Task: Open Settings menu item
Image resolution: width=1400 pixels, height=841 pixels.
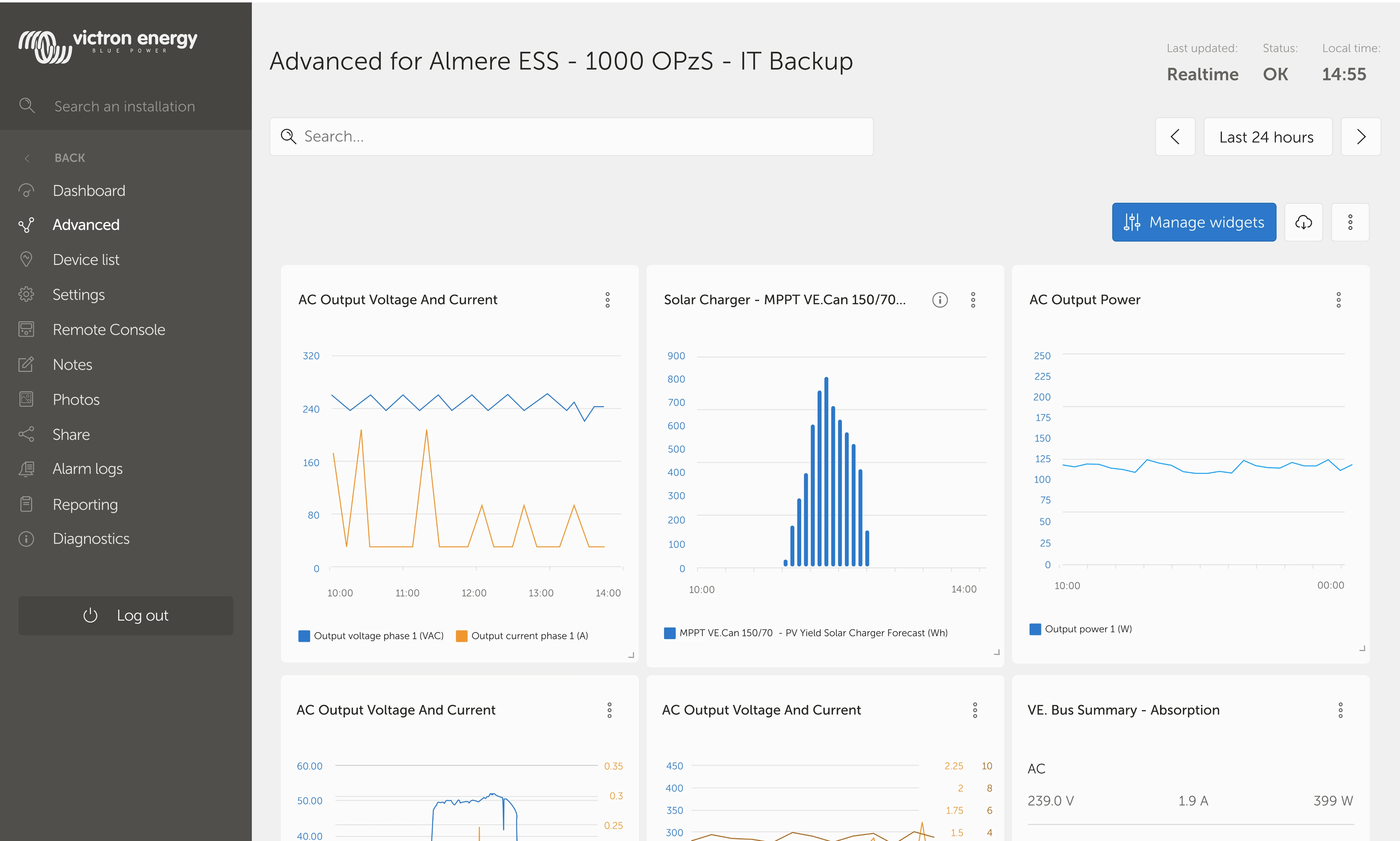Action: click(x=79, y=295)
